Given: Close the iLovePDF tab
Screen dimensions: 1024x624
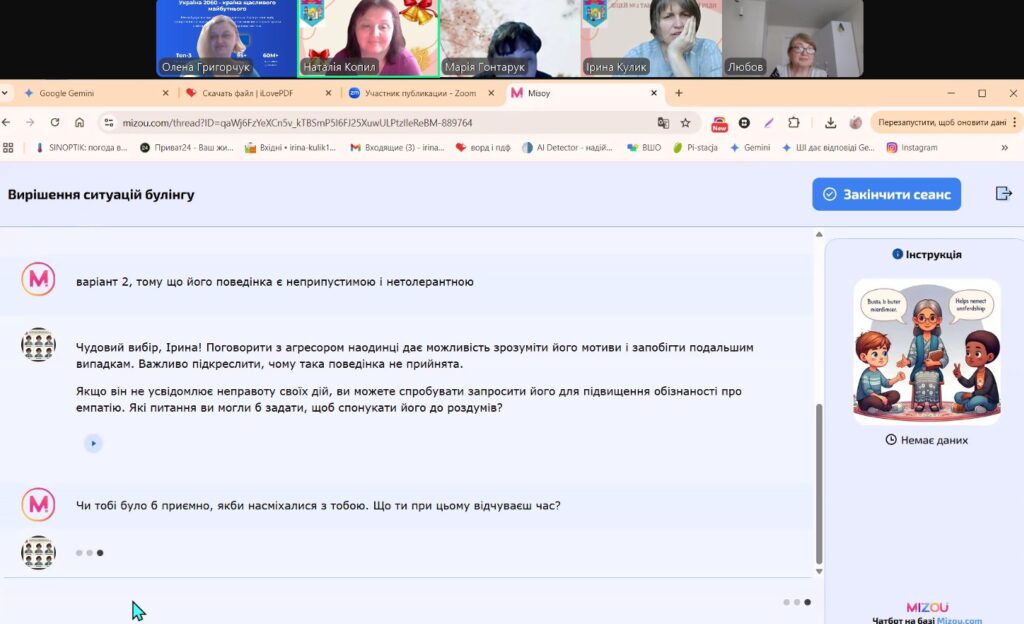Looking at the screenshot, I should pos(328,93).
